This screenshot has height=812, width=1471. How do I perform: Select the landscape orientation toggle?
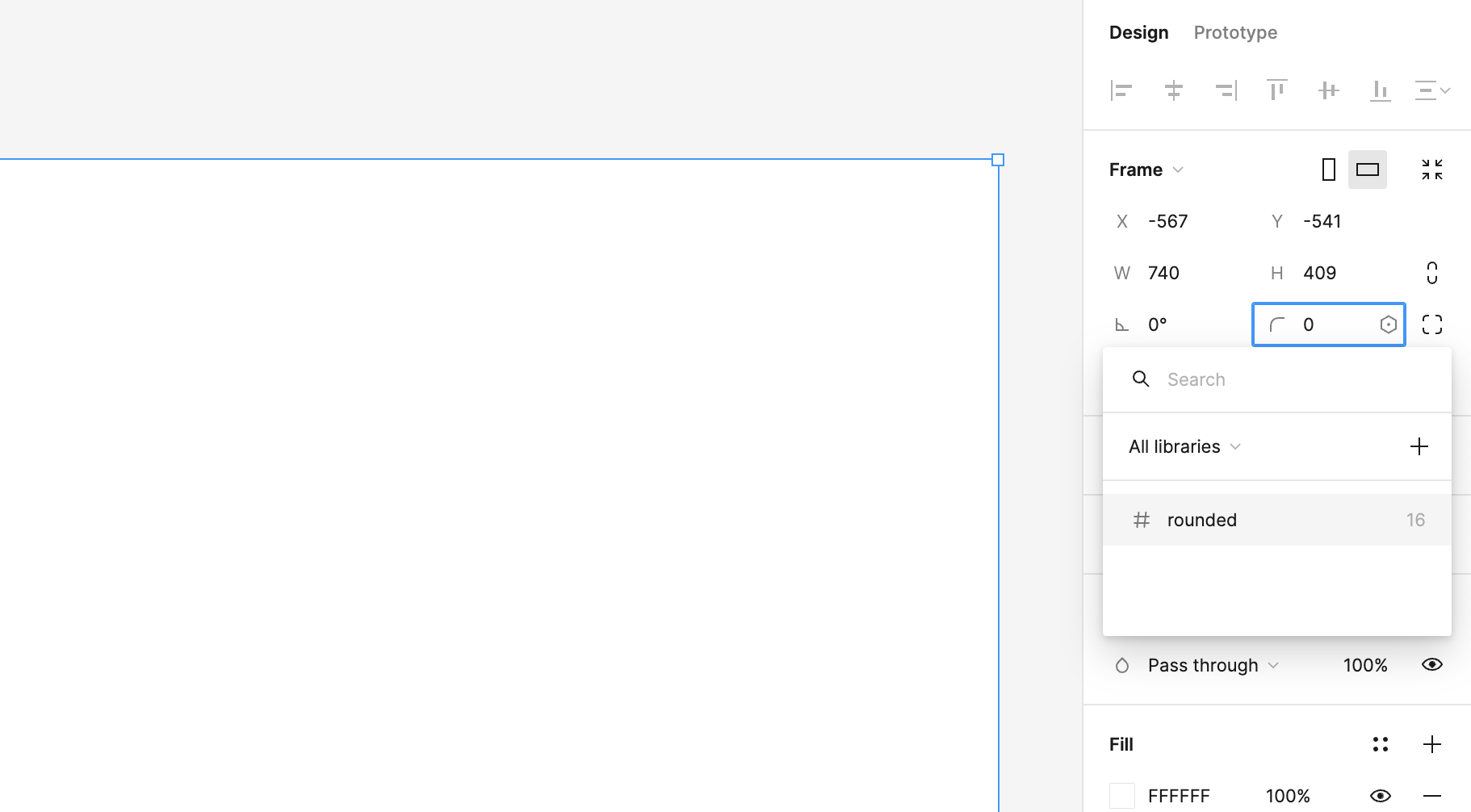[1368, 170]
